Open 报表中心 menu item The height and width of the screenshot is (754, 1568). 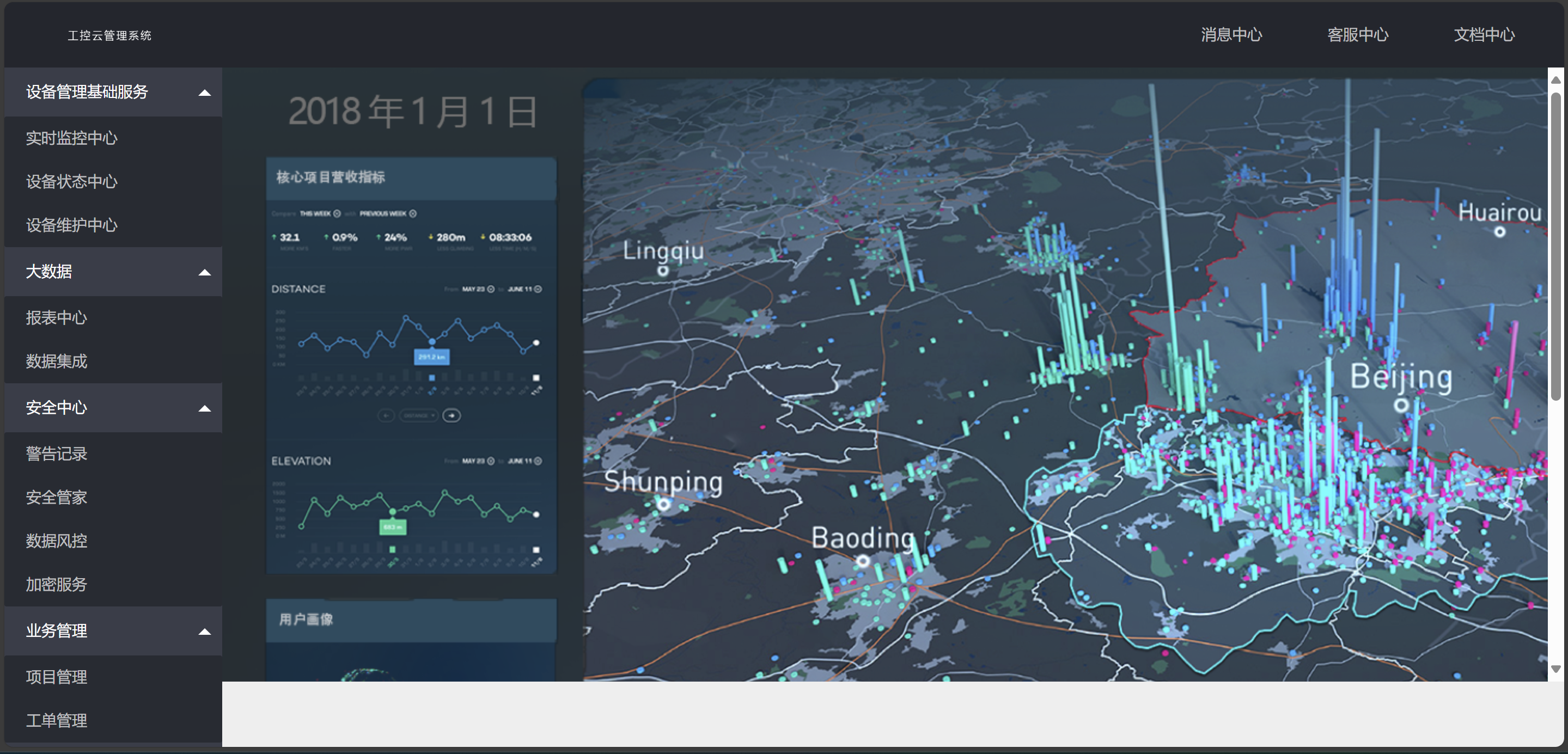(x=57, y=318)
